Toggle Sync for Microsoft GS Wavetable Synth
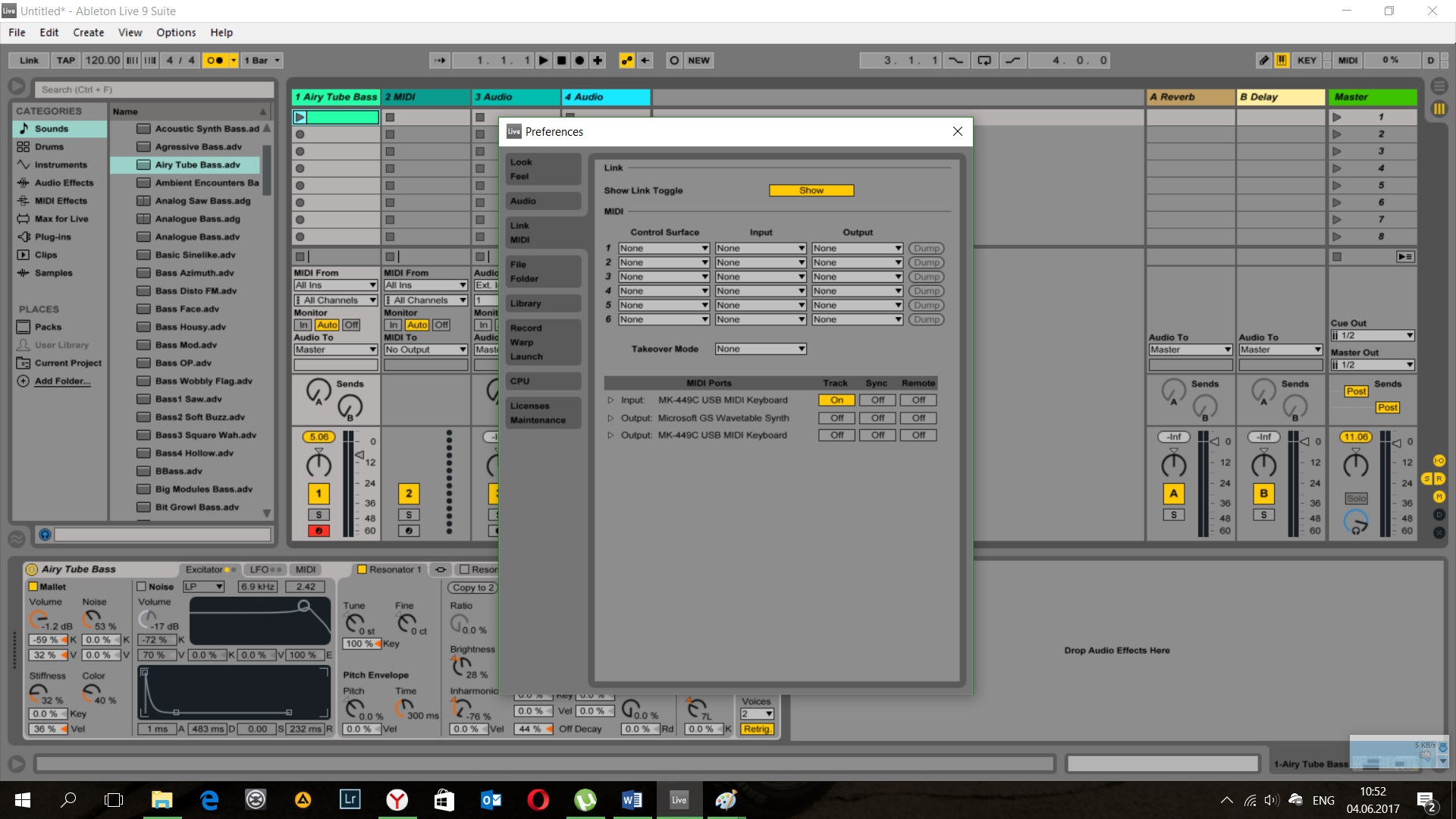The height and width of the screenshot is (819, 1456). [877, 418]
